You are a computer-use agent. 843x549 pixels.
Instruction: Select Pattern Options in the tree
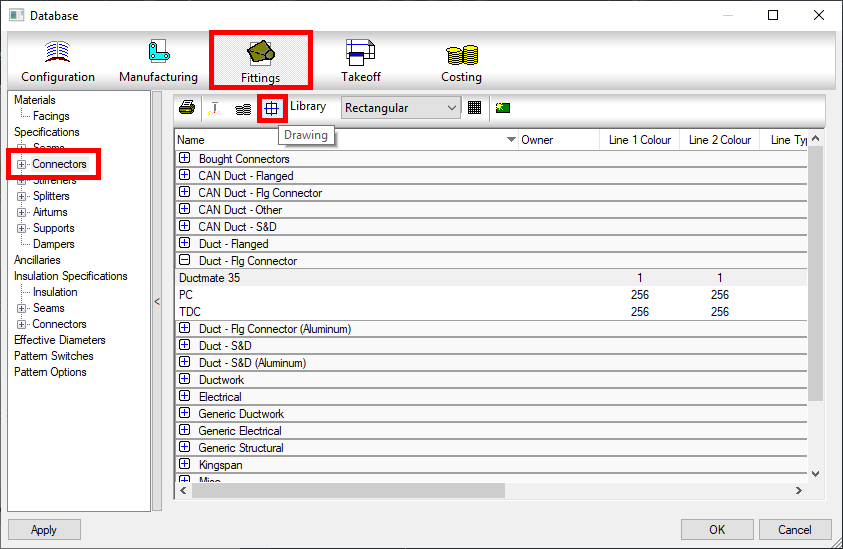point(50,372)
